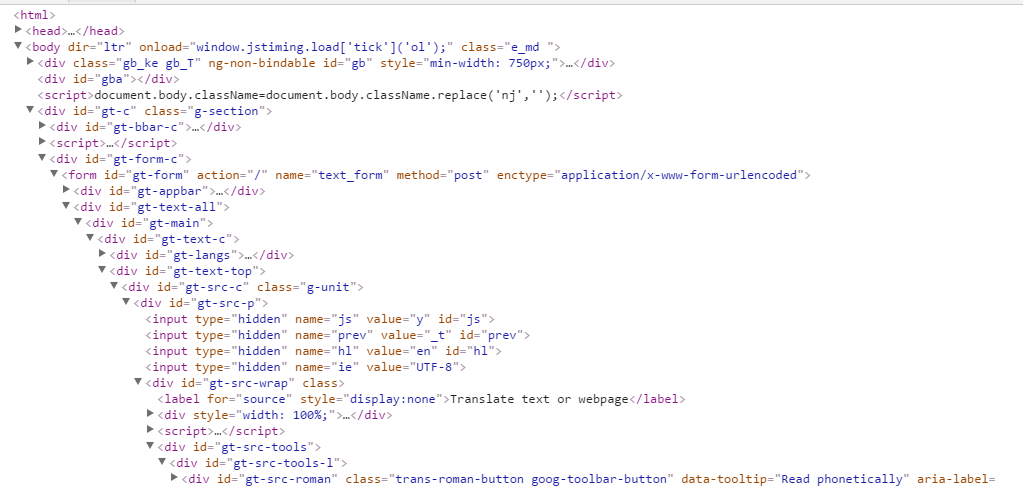1023x489 pixels.
Task: Collapse the gt-src-c g-unit div
Action: [115, 286]
